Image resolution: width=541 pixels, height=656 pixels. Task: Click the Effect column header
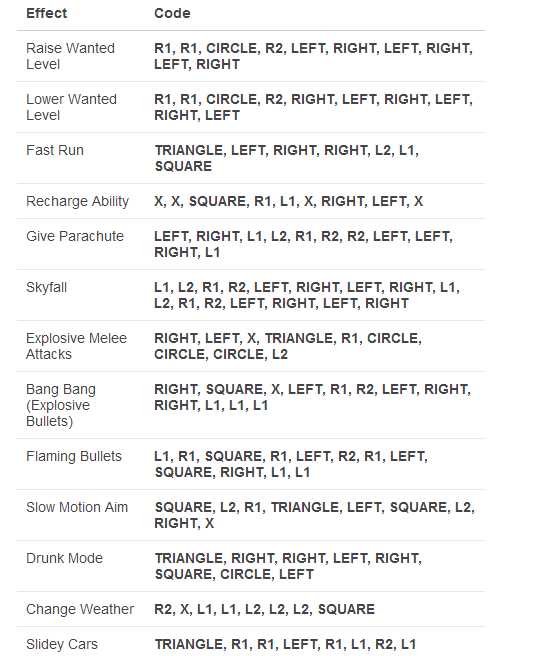[46, 13]
